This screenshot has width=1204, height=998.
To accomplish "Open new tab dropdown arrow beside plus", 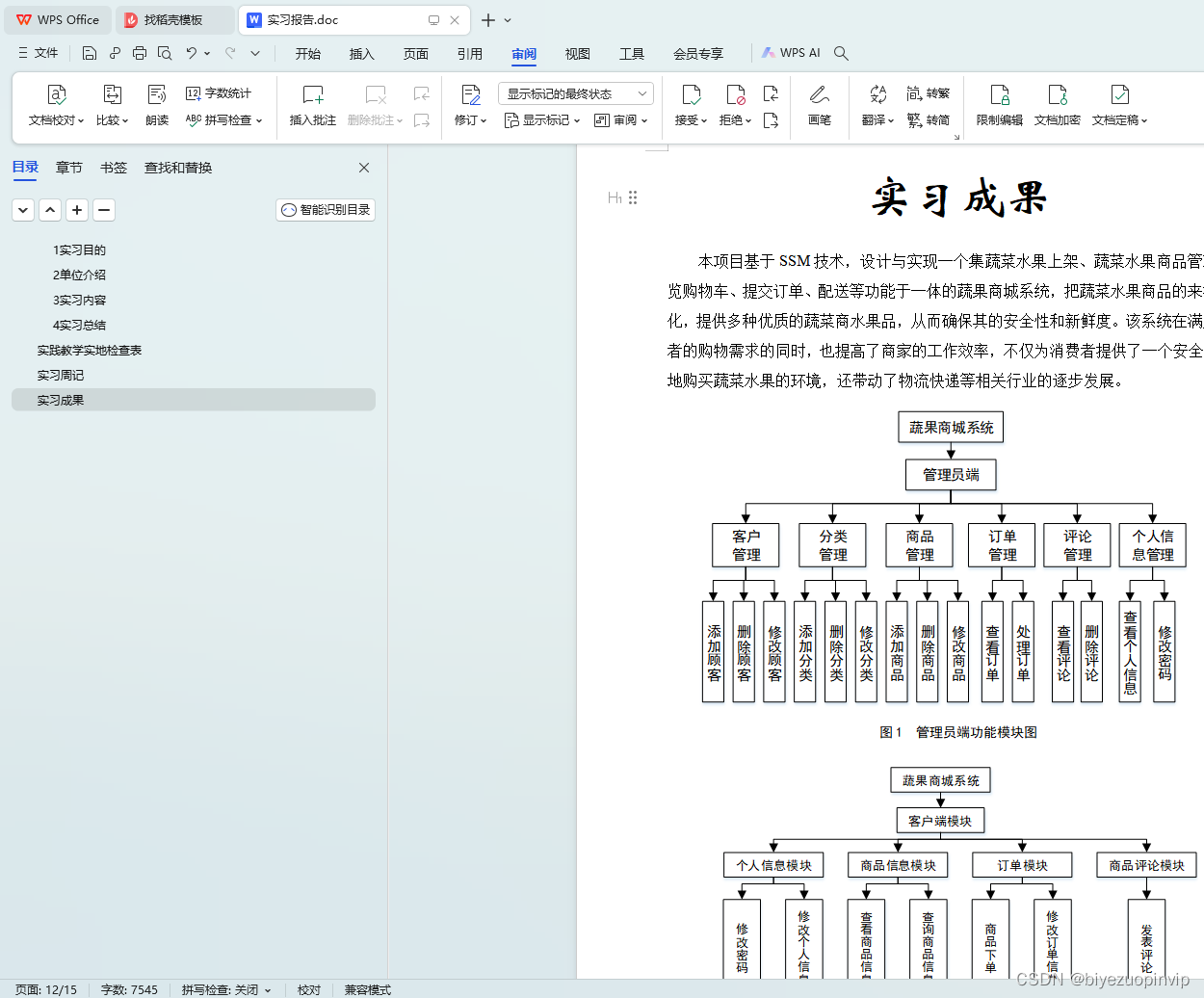I will pyautogui.click(x=508, y=20).
